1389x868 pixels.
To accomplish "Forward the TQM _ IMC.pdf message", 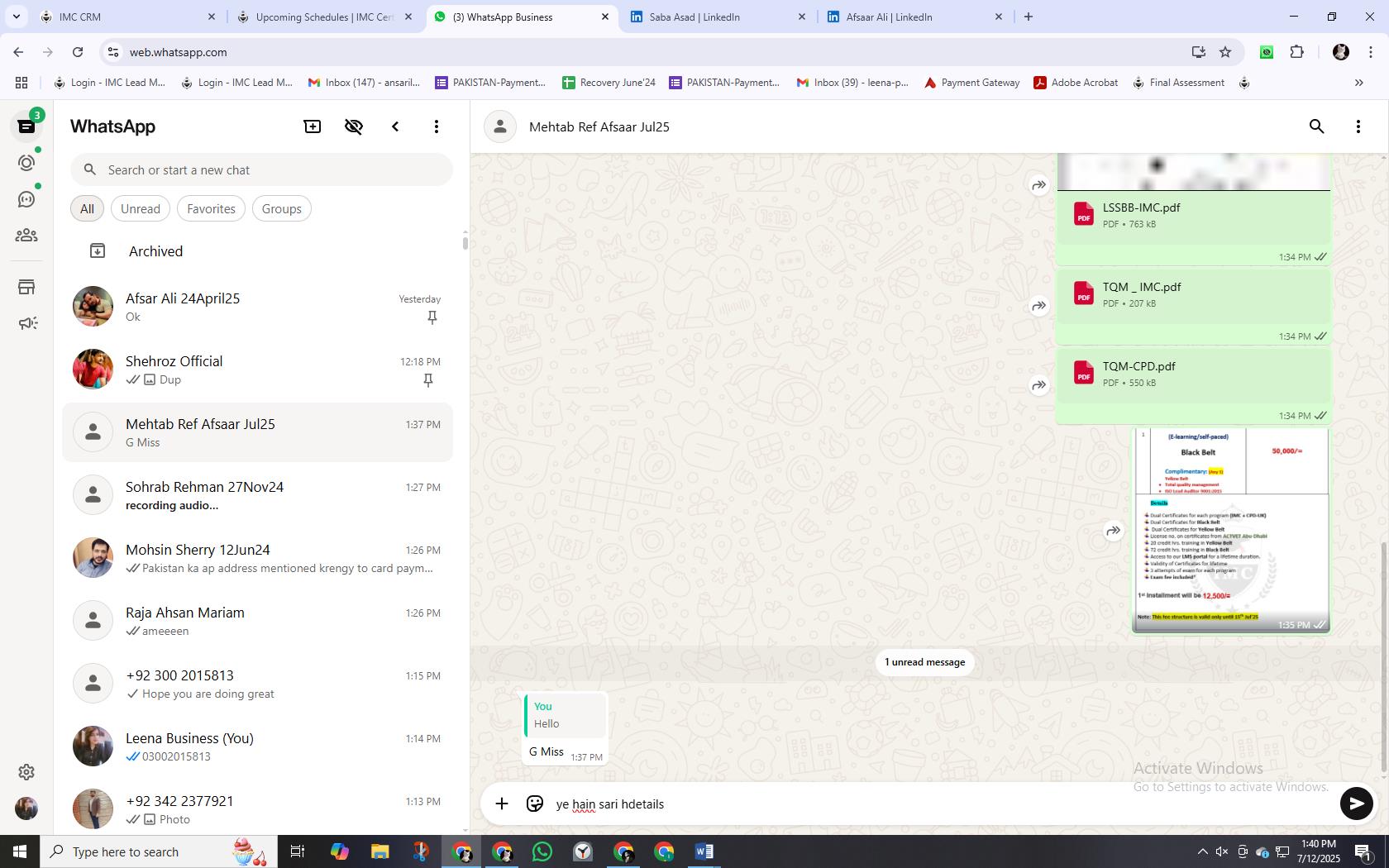I will [1039, 306].
